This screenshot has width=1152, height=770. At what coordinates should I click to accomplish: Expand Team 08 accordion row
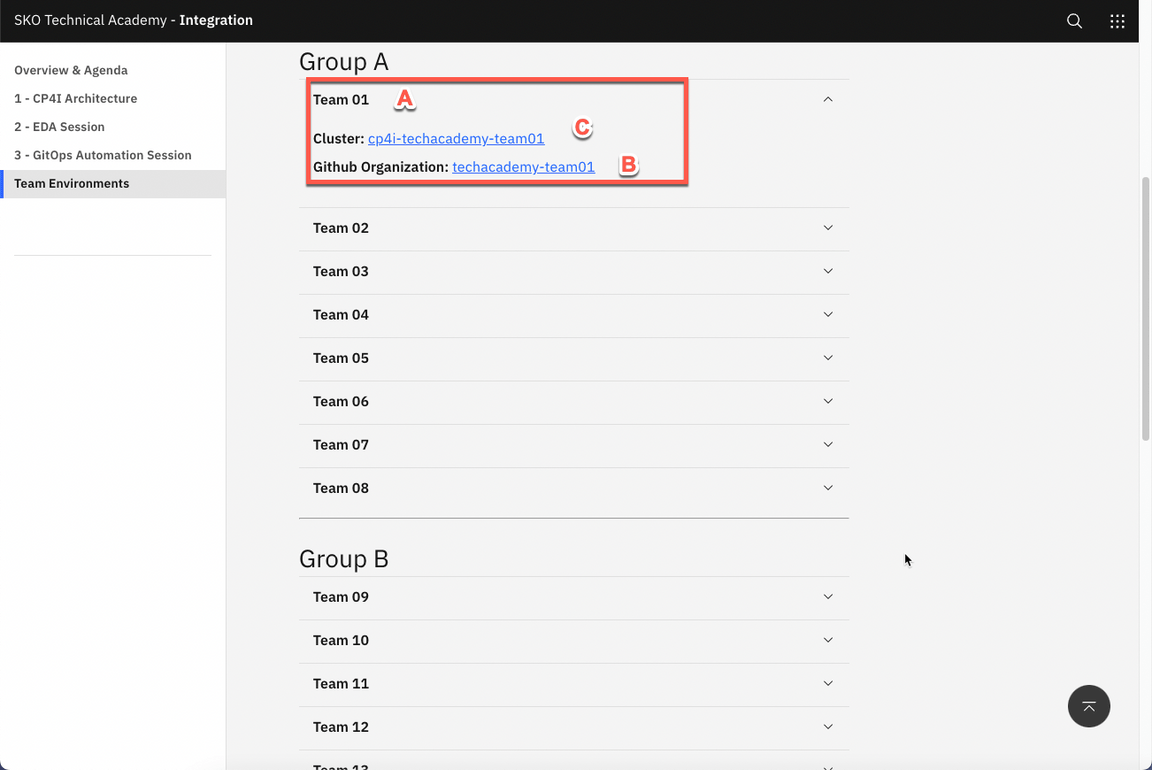click(573, 488)
